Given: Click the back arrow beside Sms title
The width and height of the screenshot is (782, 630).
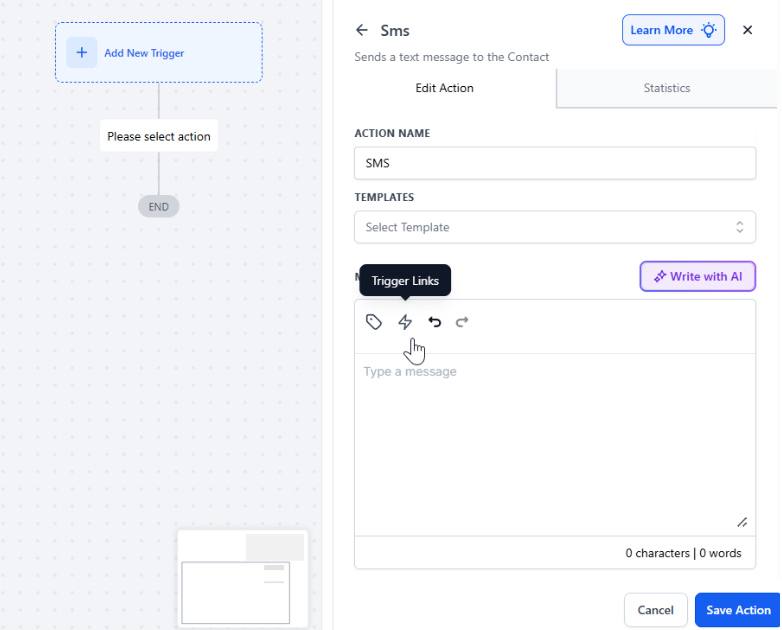Looking at the screenshot, I should coord(362,31).
